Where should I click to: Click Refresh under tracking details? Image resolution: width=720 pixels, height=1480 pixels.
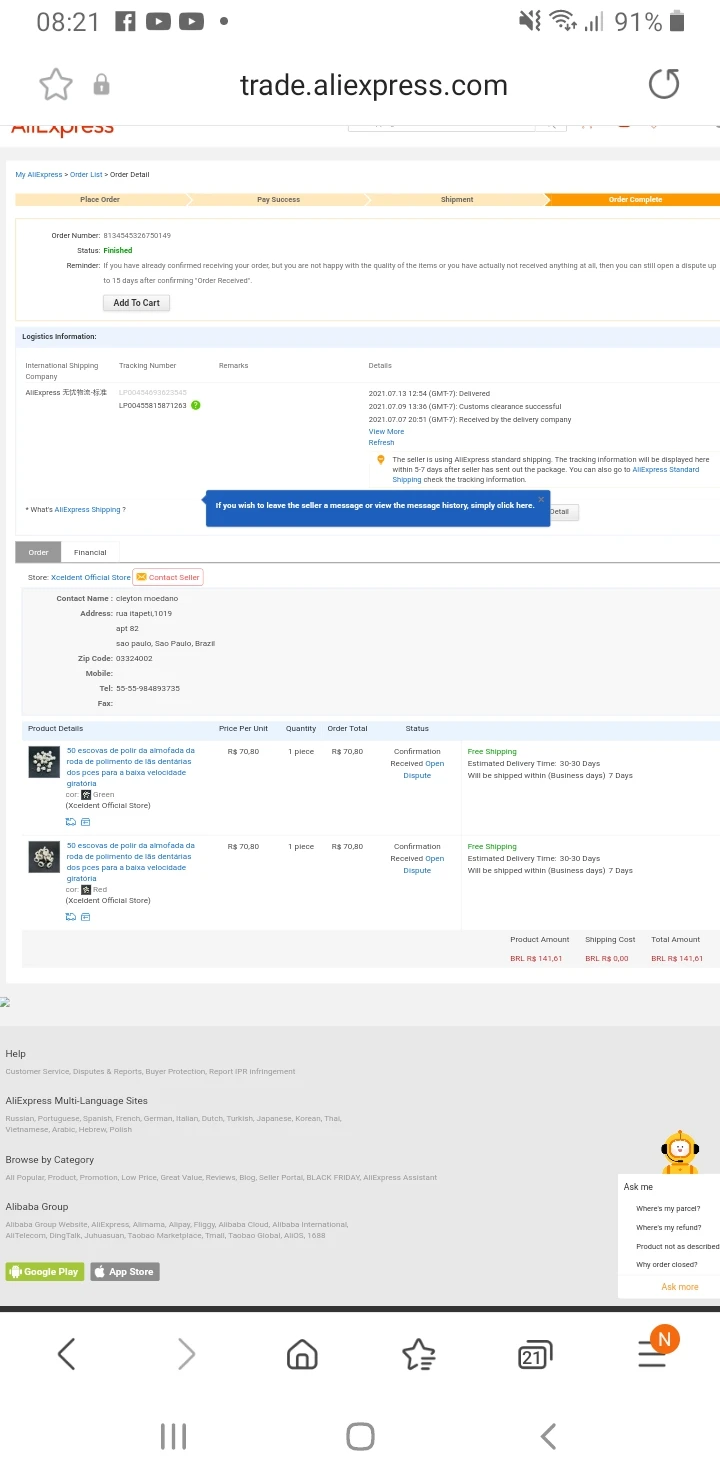(x=381, y=442)
